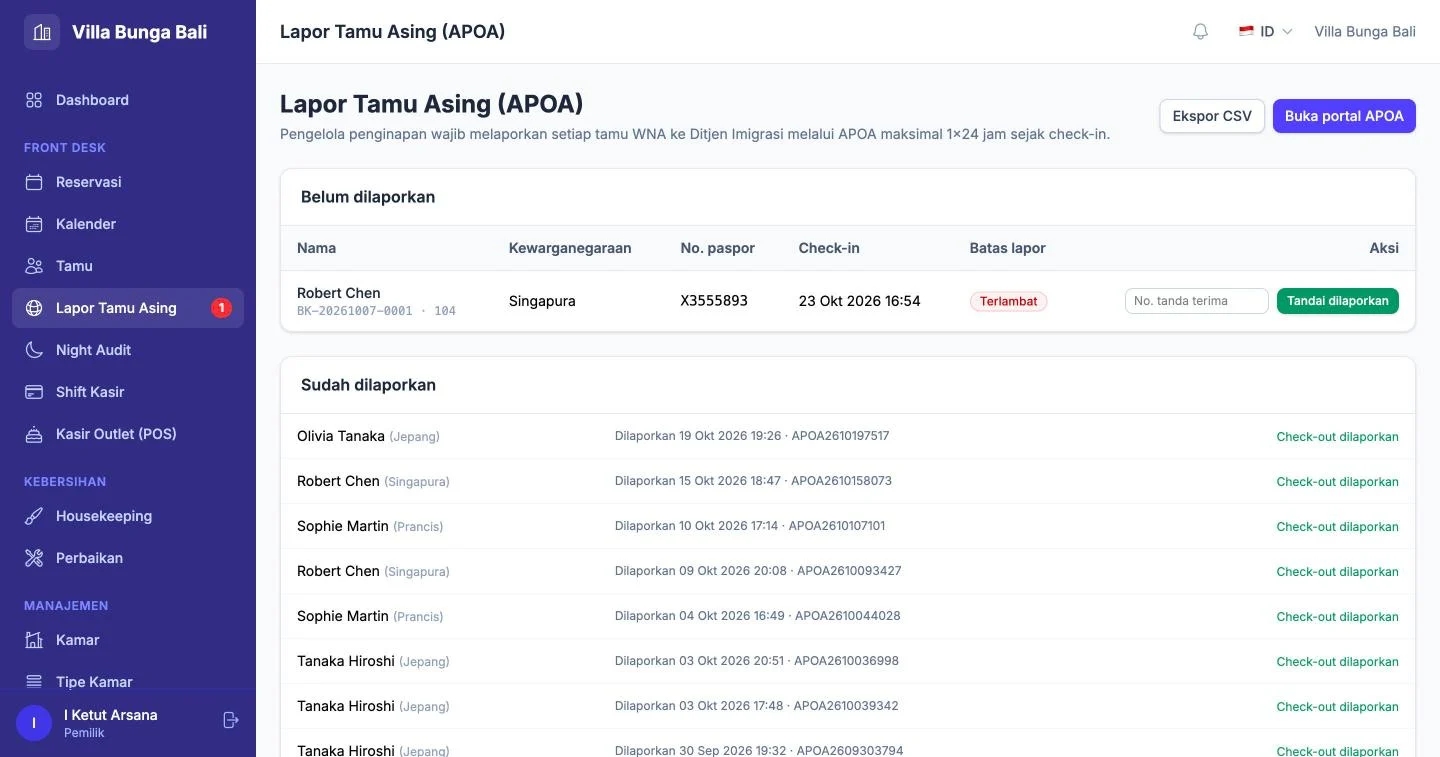Open the Tamu guest list

[x=128, y=266]
